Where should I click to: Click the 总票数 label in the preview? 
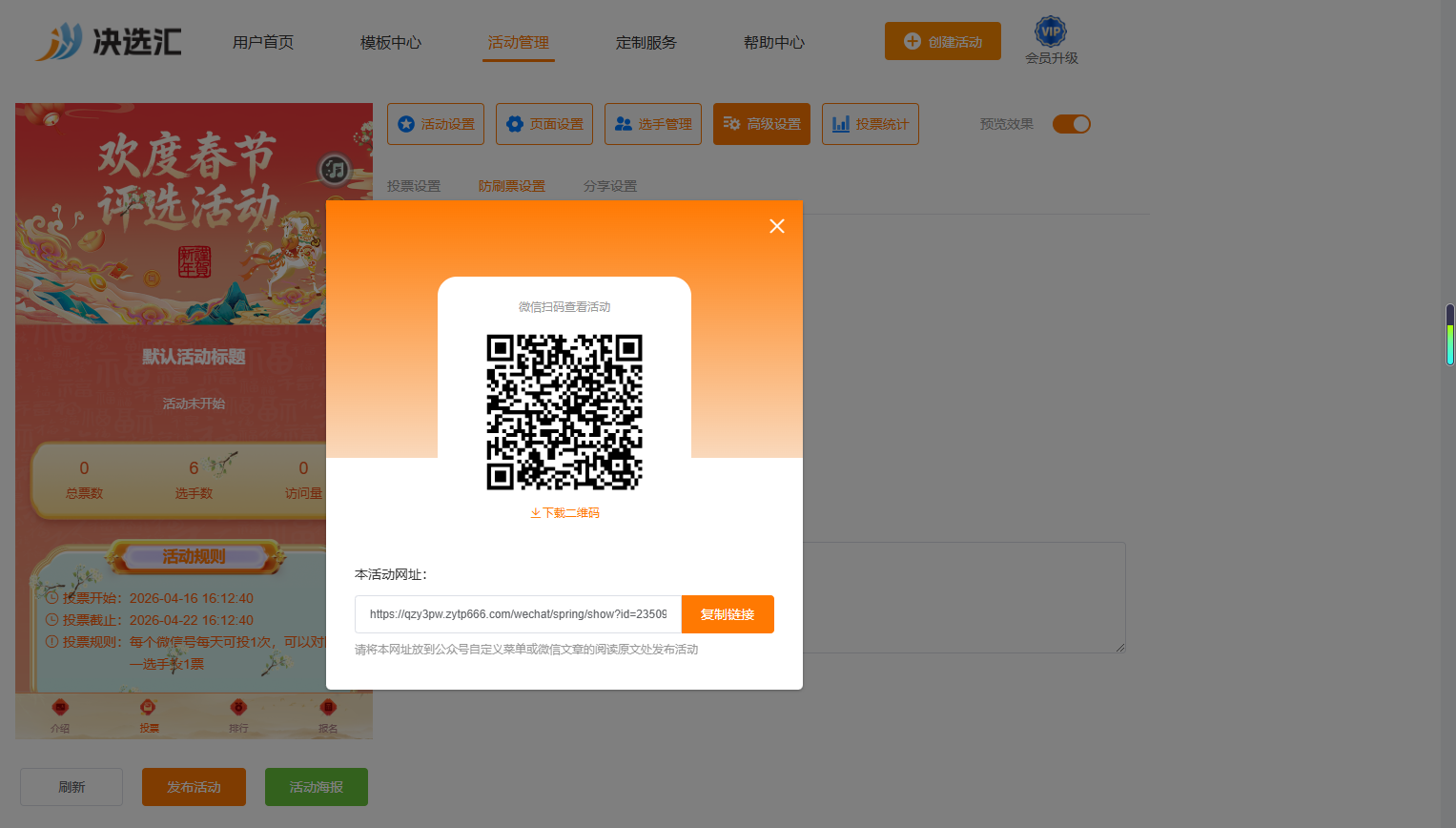pyautogui.click(x=84, y=493)
